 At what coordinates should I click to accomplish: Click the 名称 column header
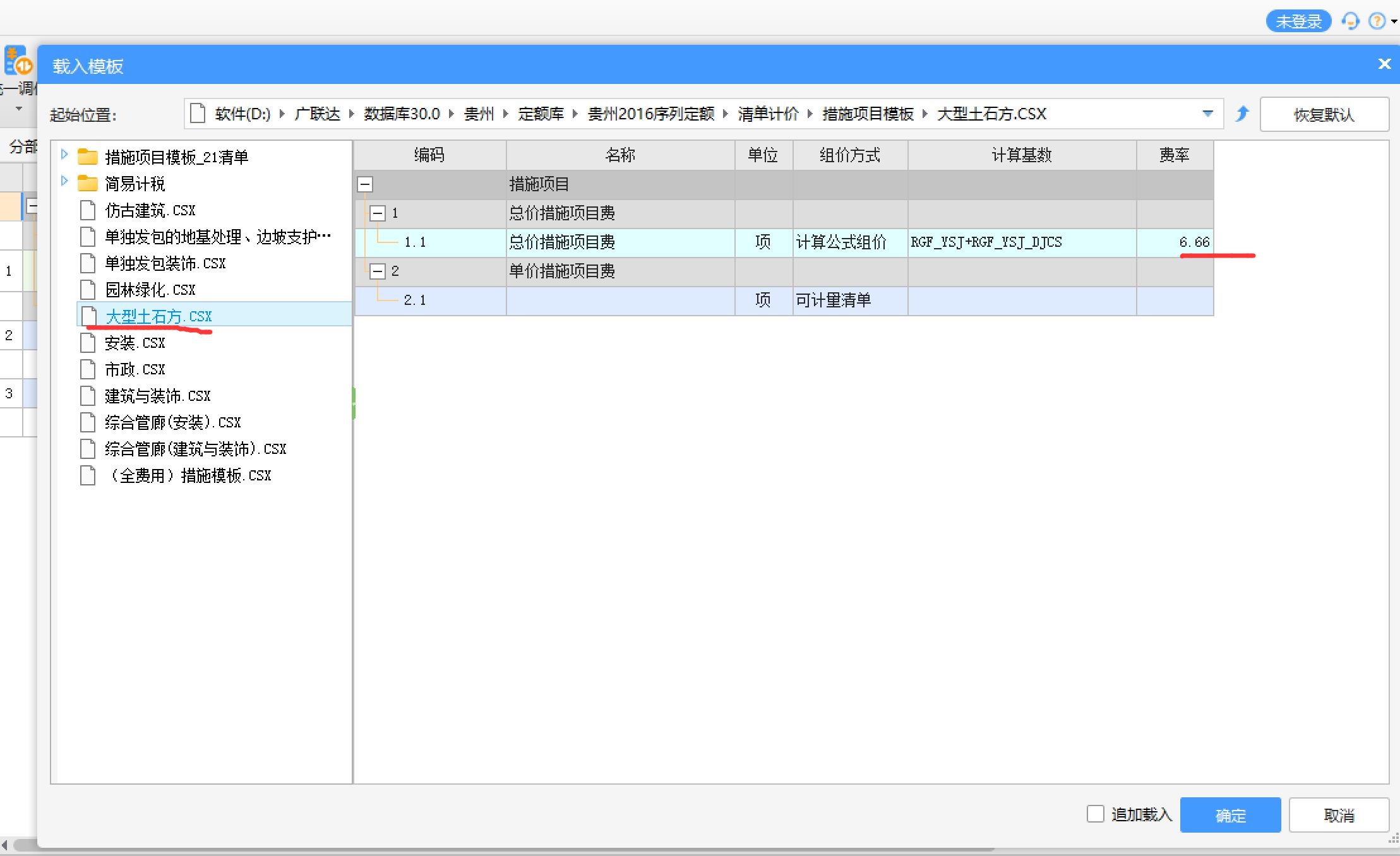(620, 155)
